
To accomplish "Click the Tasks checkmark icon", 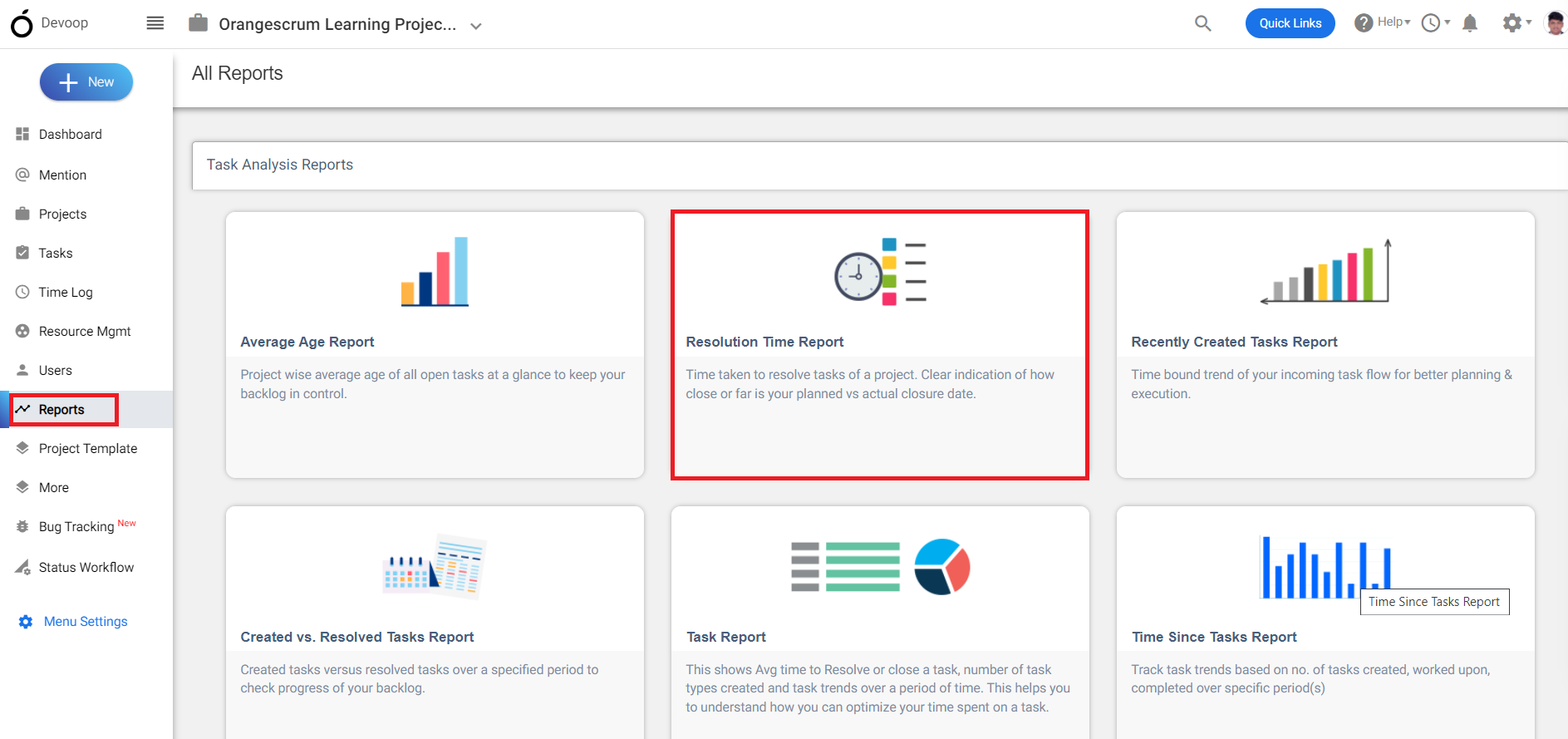I will (x=22, y=253).
